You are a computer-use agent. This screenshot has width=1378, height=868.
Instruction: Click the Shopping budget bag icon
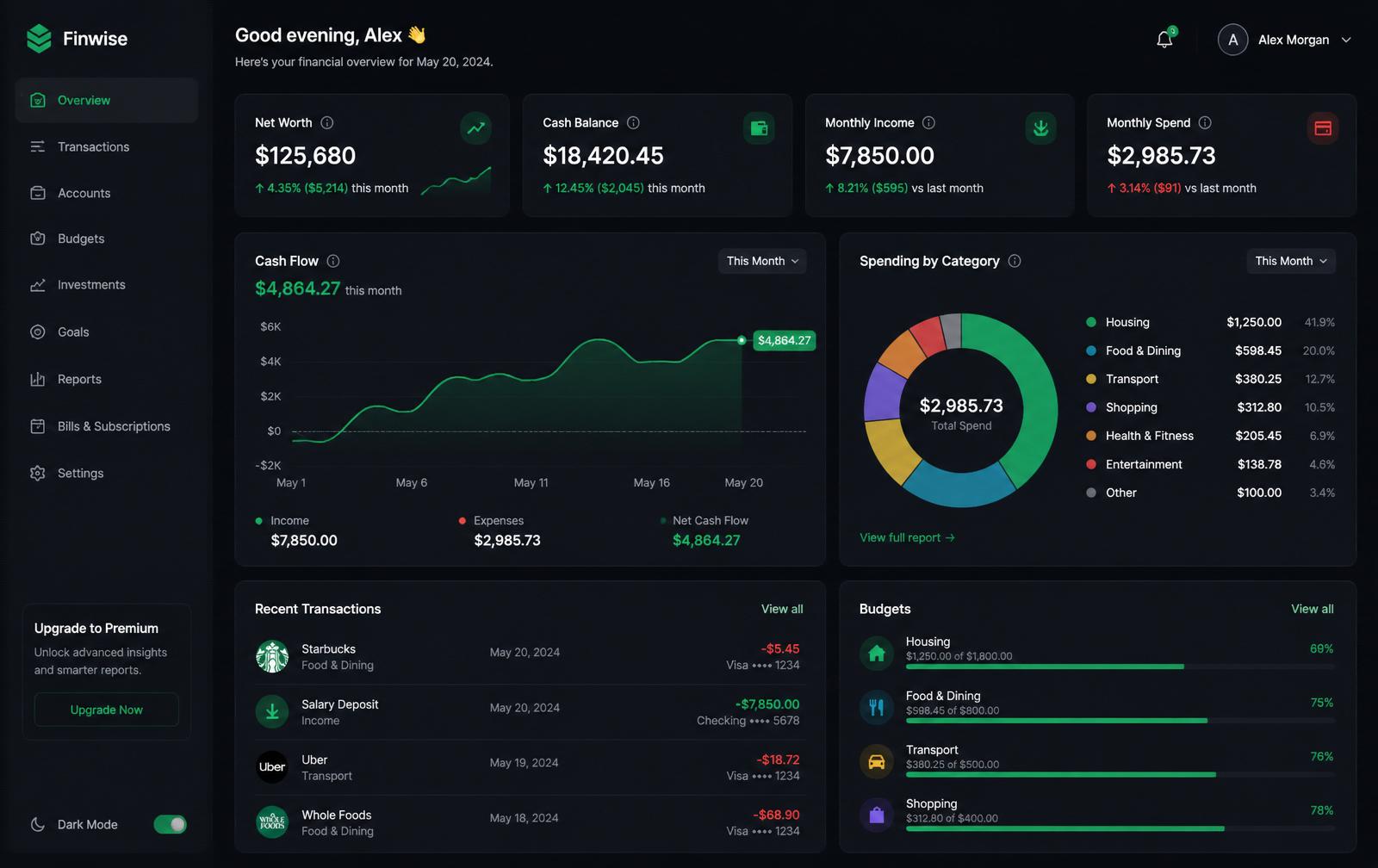point(877,815)
